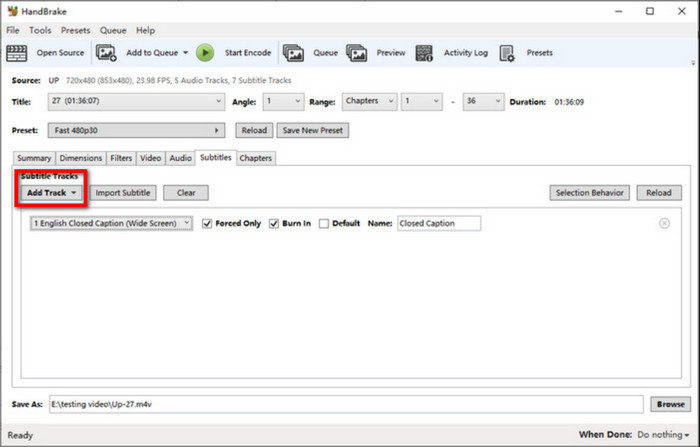Screen dimensions: 700x447
Task: Click the Add to Queue picture icon
Action: [106, 53]
